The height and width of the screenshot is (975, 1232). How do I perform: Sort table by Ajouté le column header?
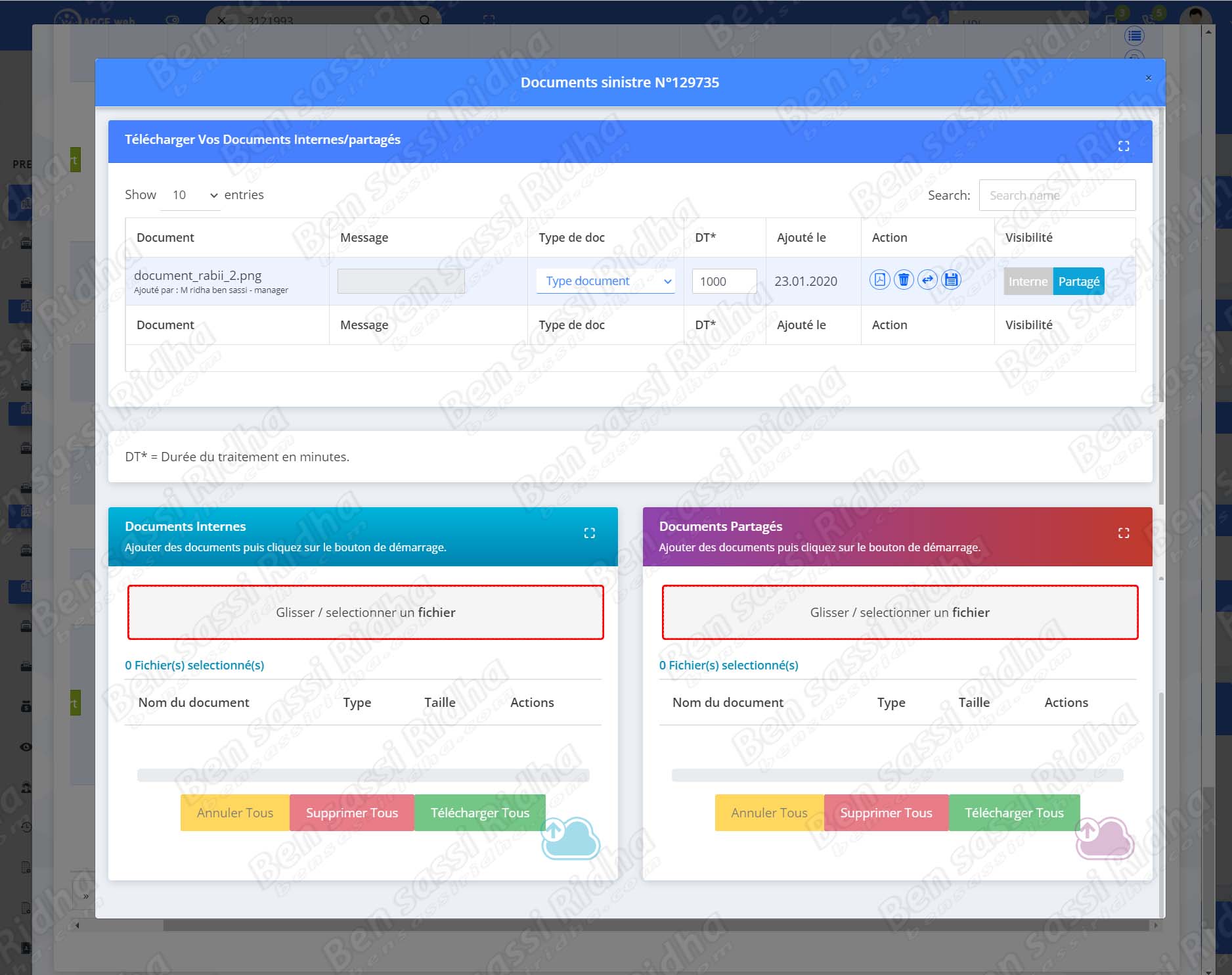(801, 237)
